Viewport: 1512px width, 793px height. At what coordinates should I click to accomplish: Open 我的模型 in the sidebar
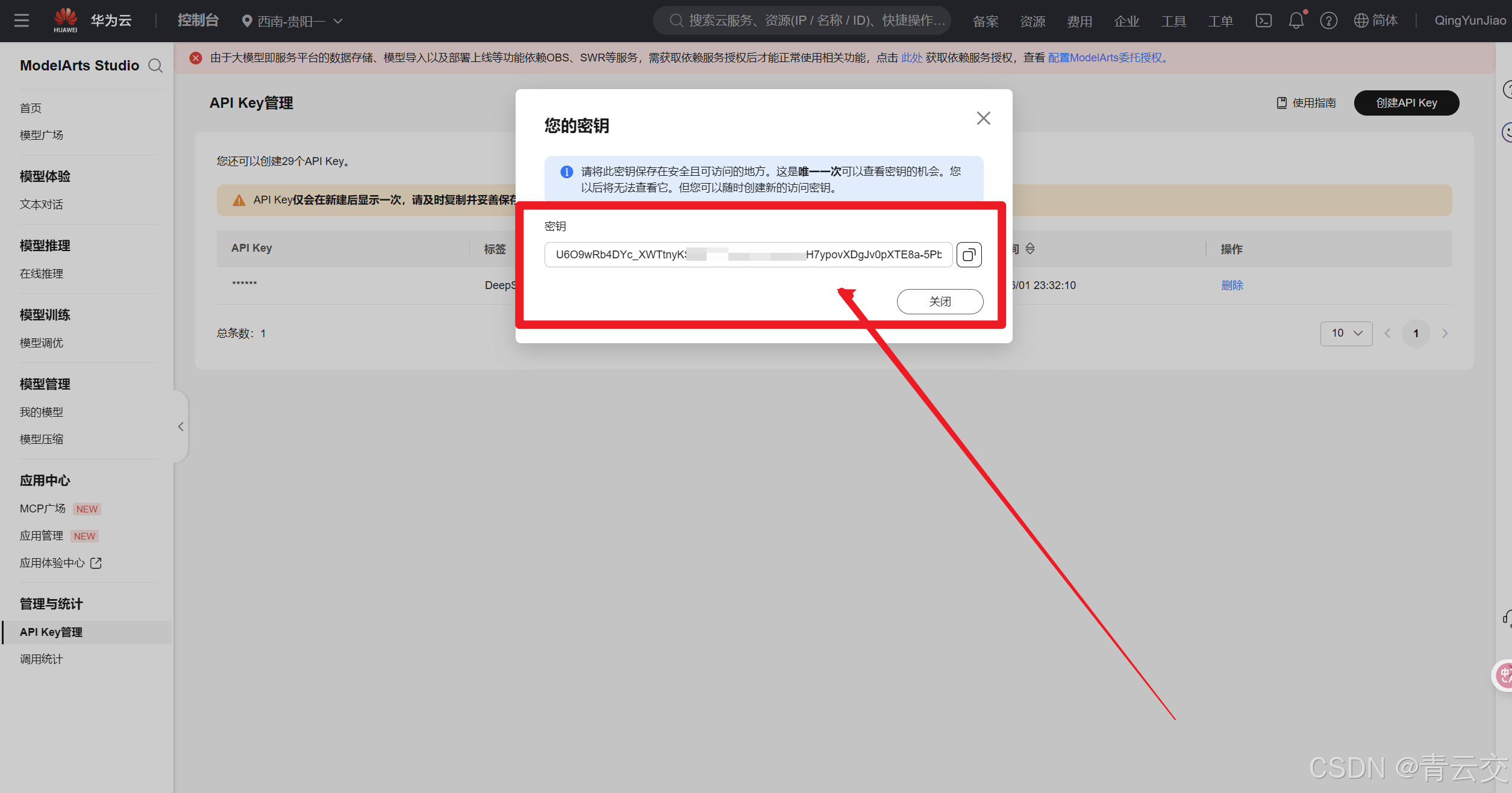pos(42,412)
